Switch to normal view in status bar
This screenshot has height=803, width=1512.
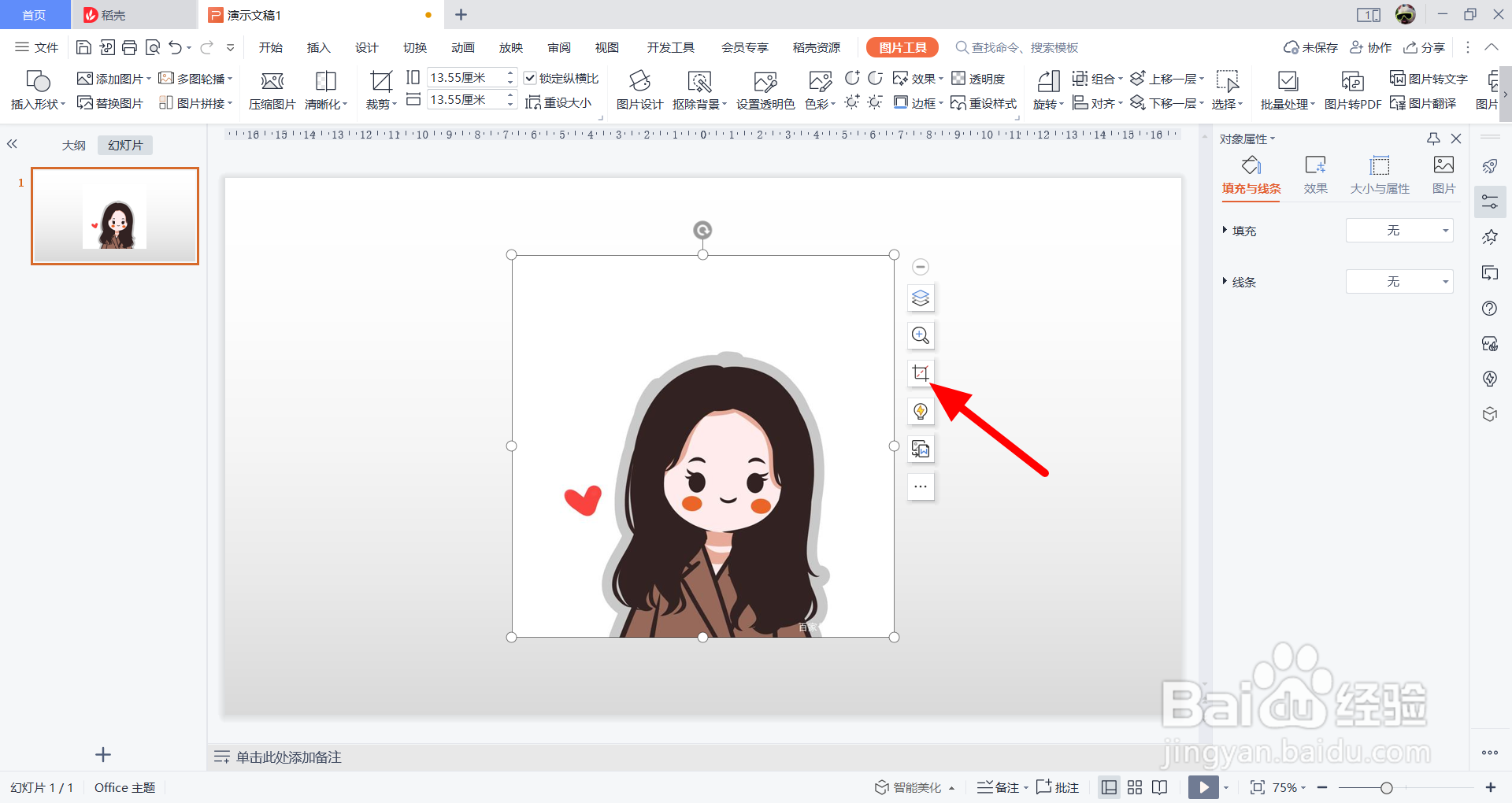coord(1109,787)
